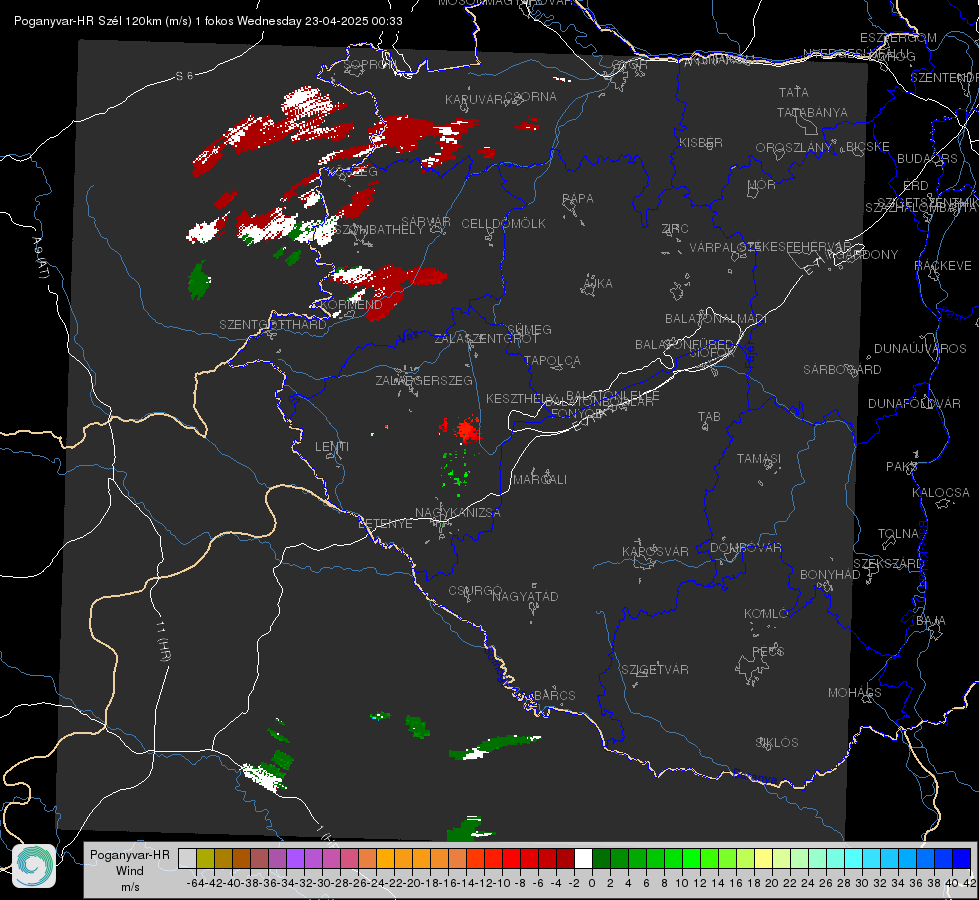Viewport: 979px width, 900px height.
Task: Click the '-64' value on the legend scale
Action: click(195, 883)
